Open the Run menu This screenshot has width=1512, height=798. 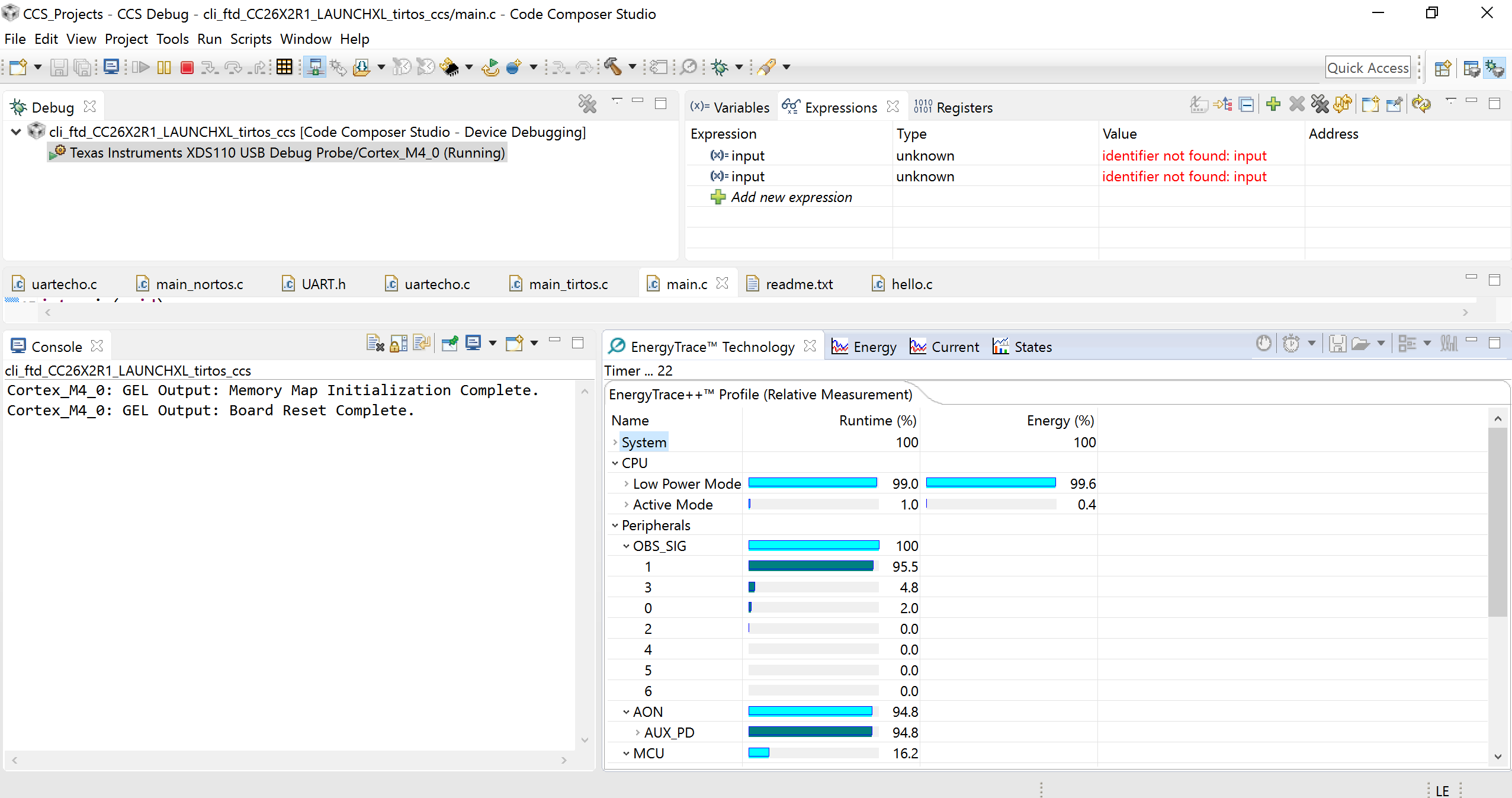coord(209,39)
